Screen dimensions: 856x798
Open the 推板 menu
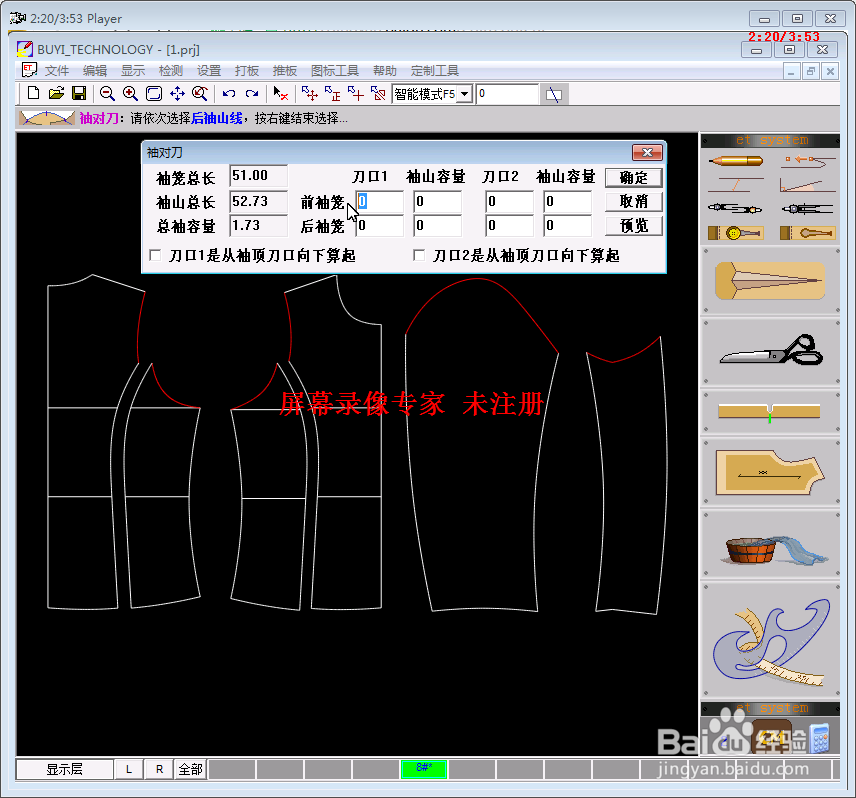pyautogui.click(x=285, y=71)
